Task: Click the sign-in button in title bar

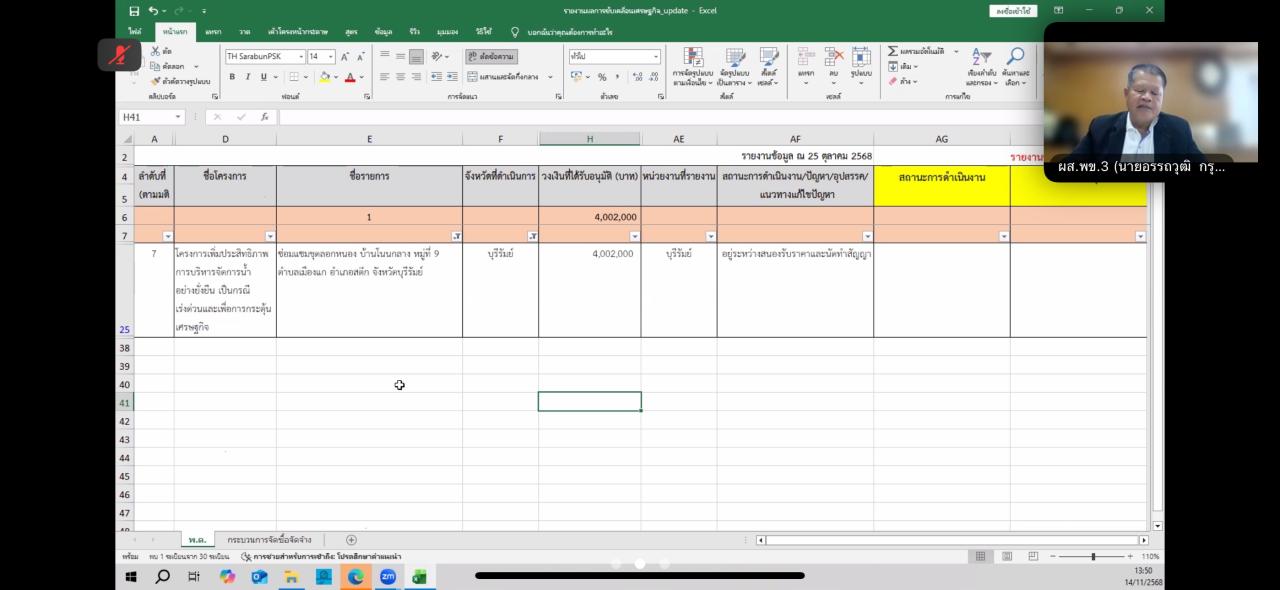Action: pos(1012,11)
